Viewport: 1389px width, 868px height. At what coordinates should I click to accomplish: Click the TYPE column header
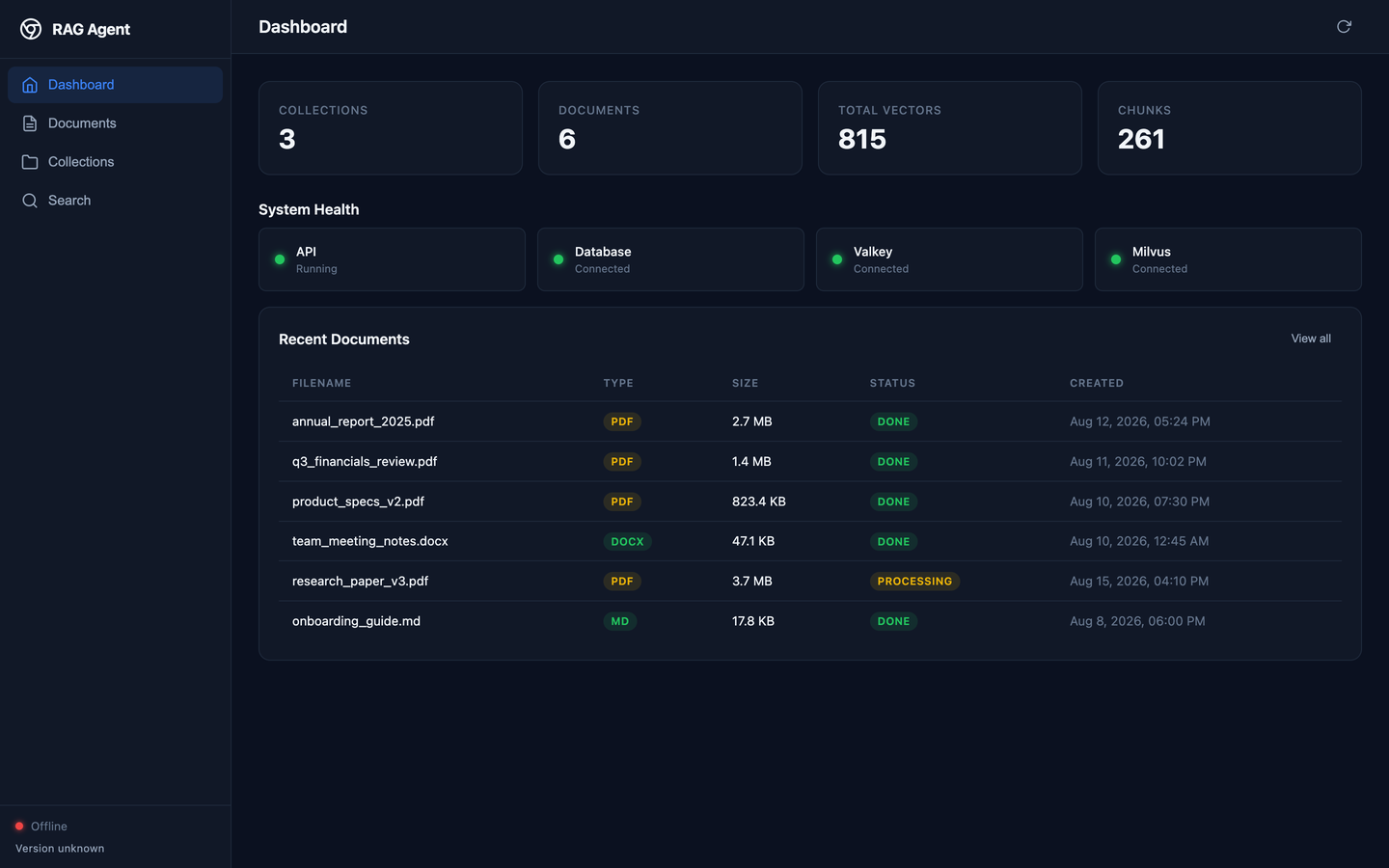point(618,383)
